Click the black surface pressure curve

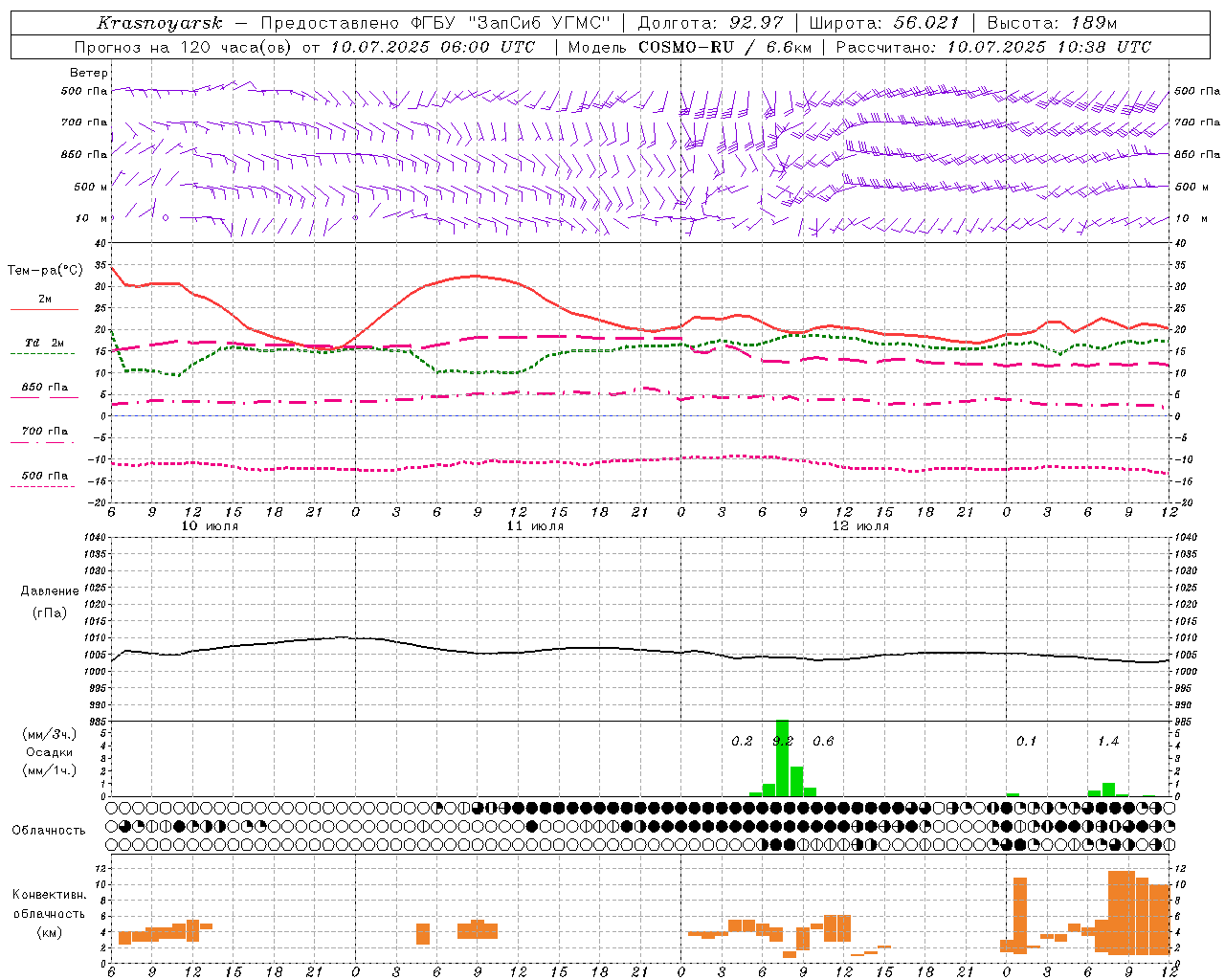640,650
